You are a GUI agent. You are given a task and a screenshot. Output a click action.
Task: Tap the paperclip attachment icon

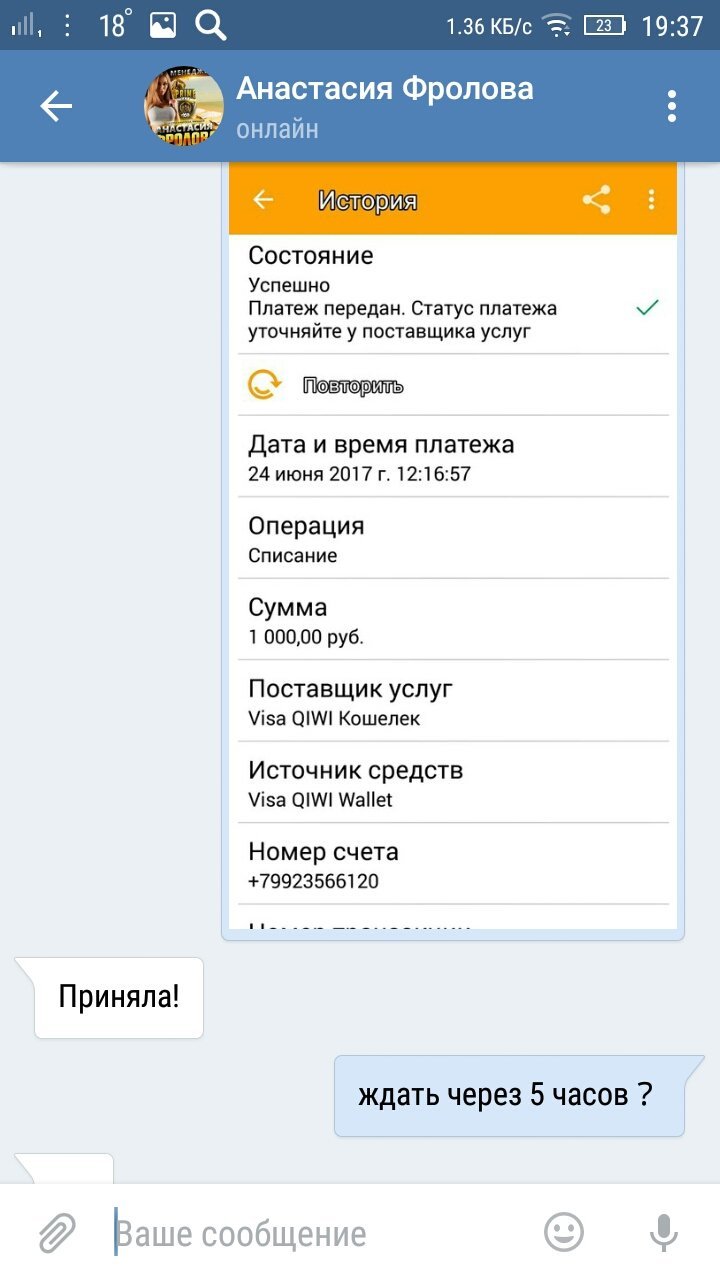coord(57,1233)
